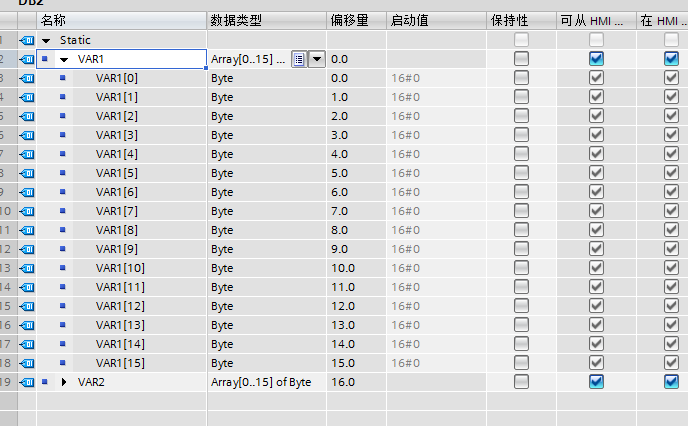Click offset 10.0 of VAR1[10]
This screenshot has width=688, height=426.
[x=356, y=268]
